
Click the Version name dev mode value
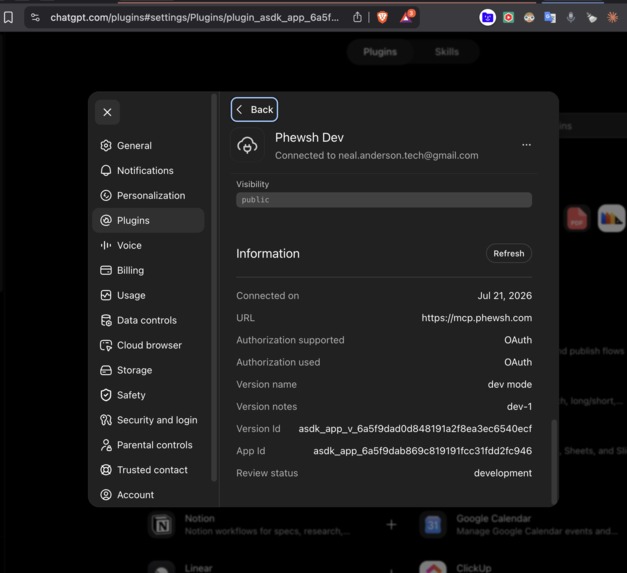(x=510, y=385)
